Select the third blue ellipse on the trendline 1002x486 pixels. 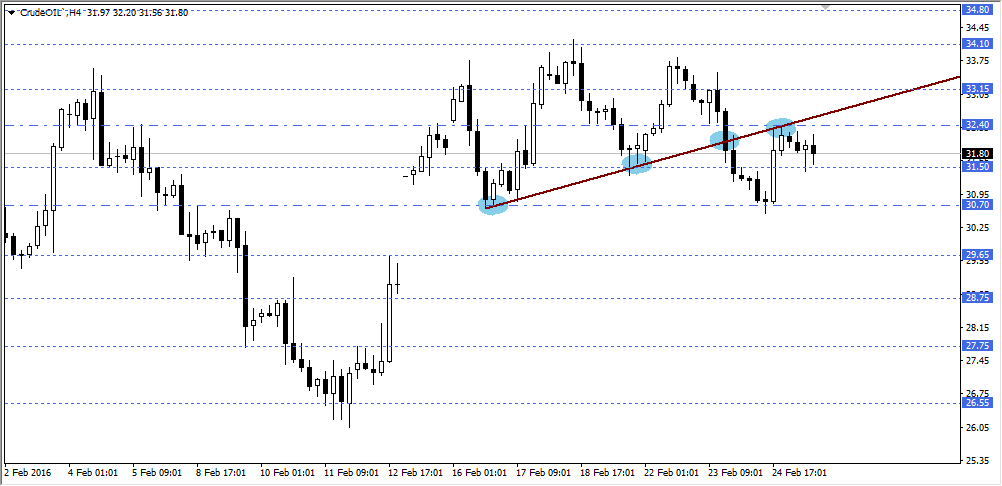724,139
